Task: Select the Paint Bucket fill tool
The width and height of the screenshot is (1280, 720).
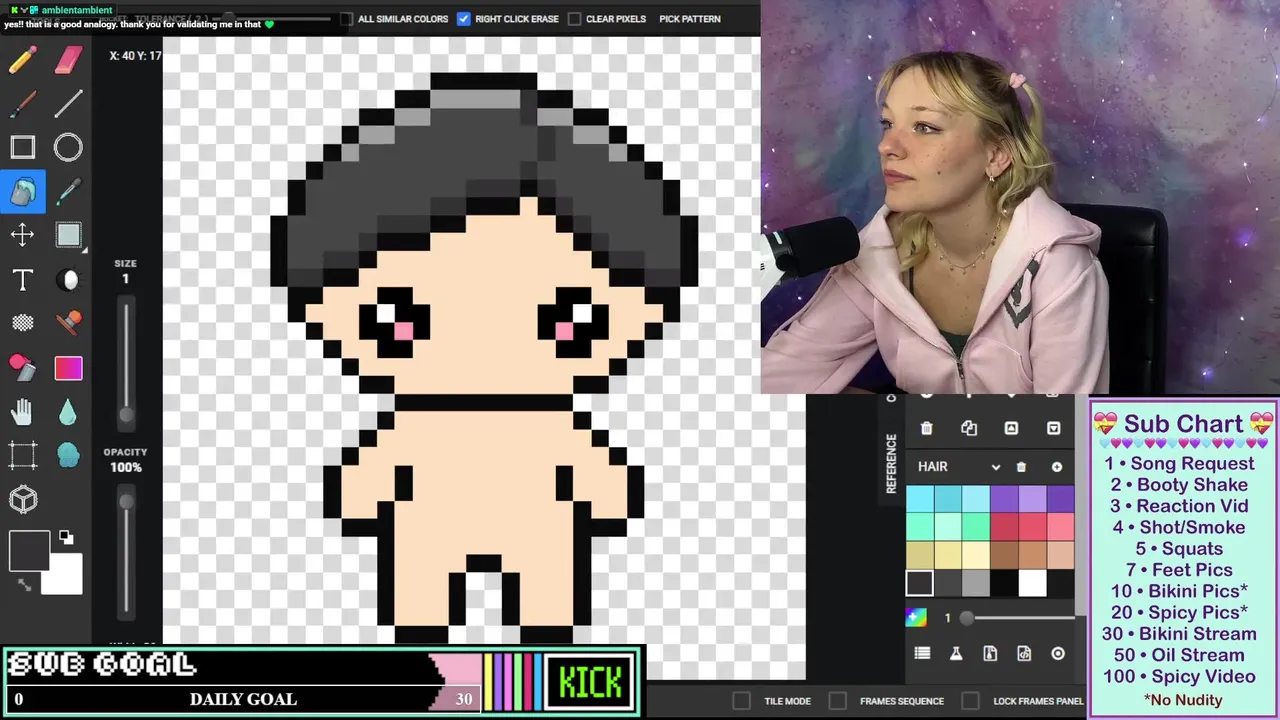Action: [22, 192]
